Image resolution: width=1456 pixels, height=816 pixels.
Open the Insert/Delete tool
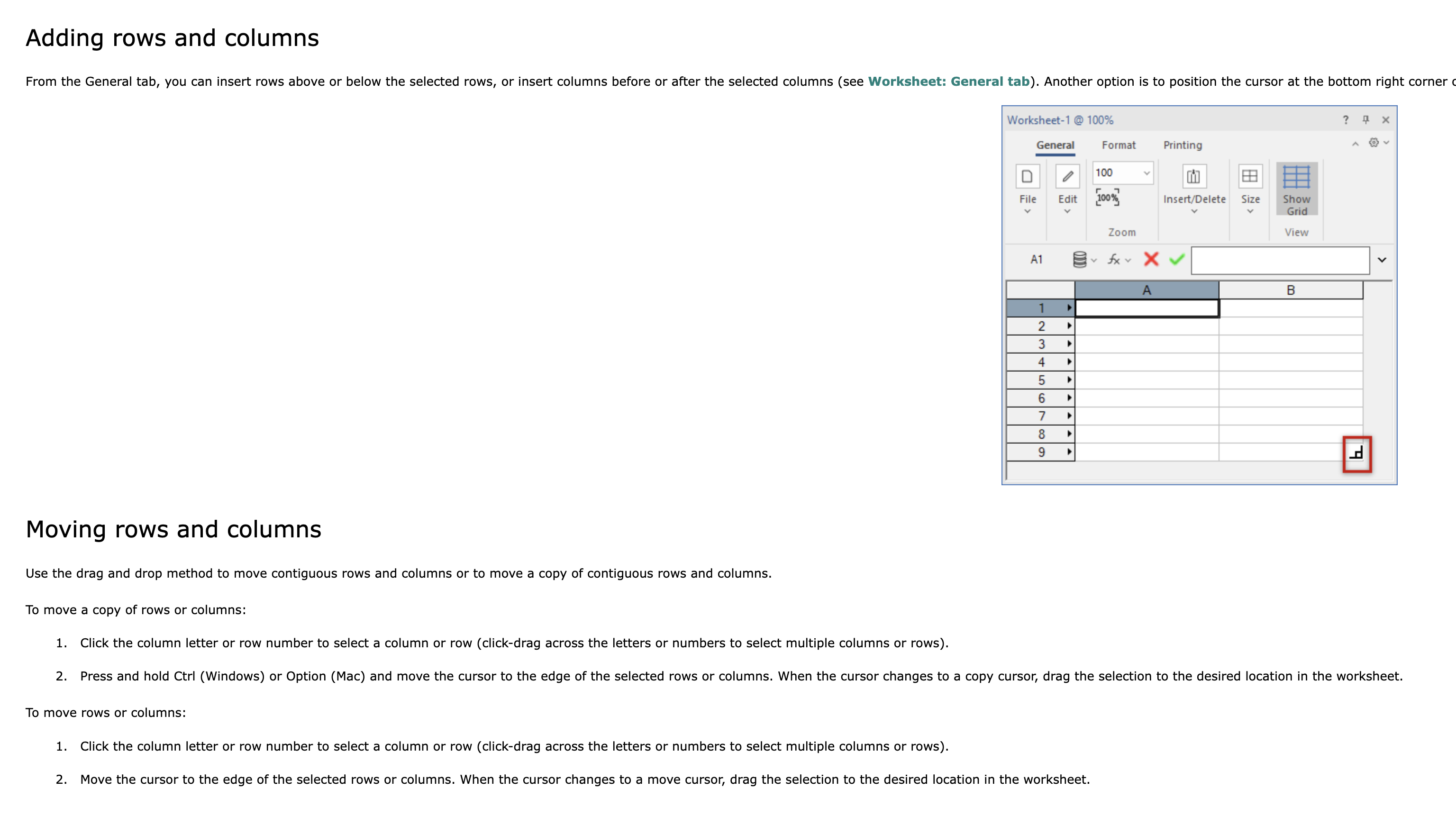coord(1194,176)
